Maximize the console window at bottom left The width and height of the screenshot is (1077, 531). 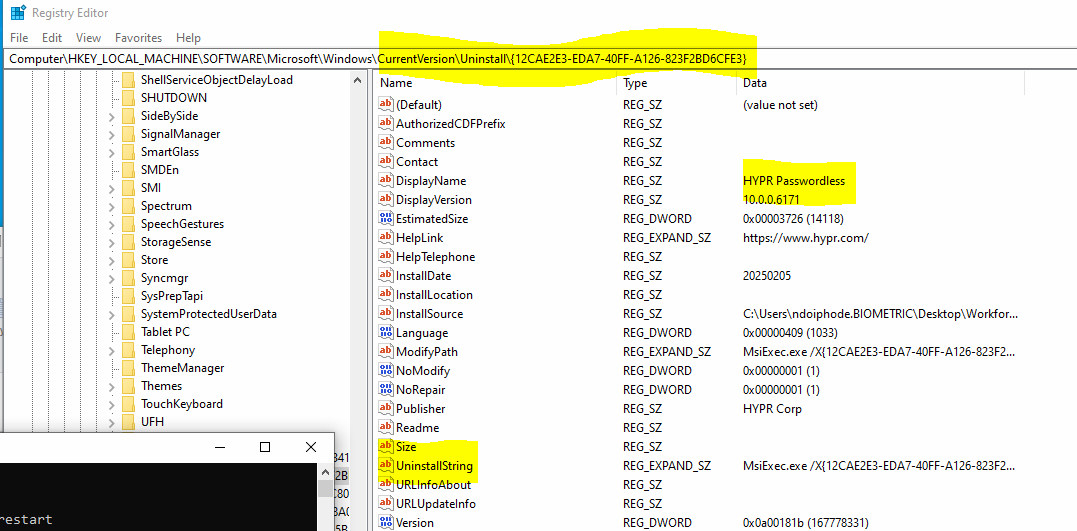264,447
